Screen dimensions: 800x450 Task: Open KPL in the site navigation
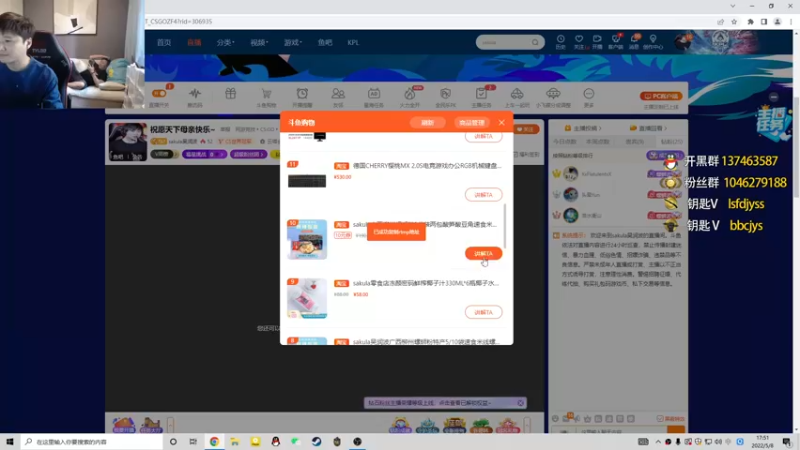tap(353, 42)
